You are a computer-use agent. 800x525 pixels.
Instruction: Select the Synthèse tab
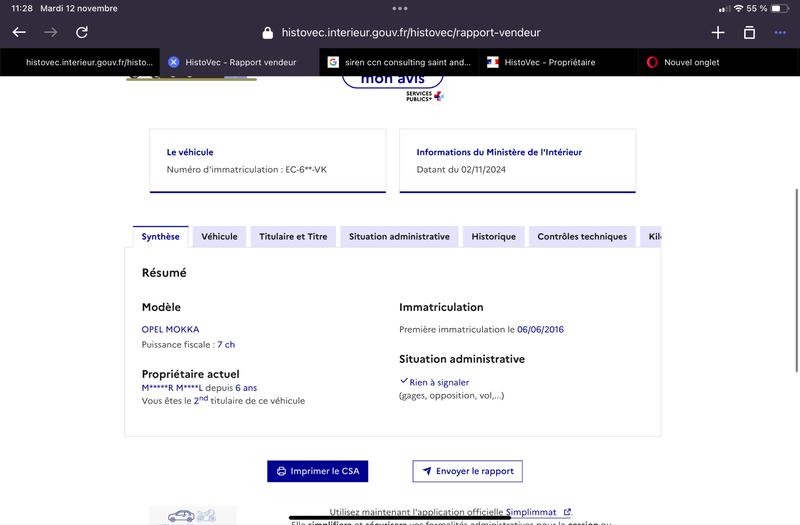161,237
